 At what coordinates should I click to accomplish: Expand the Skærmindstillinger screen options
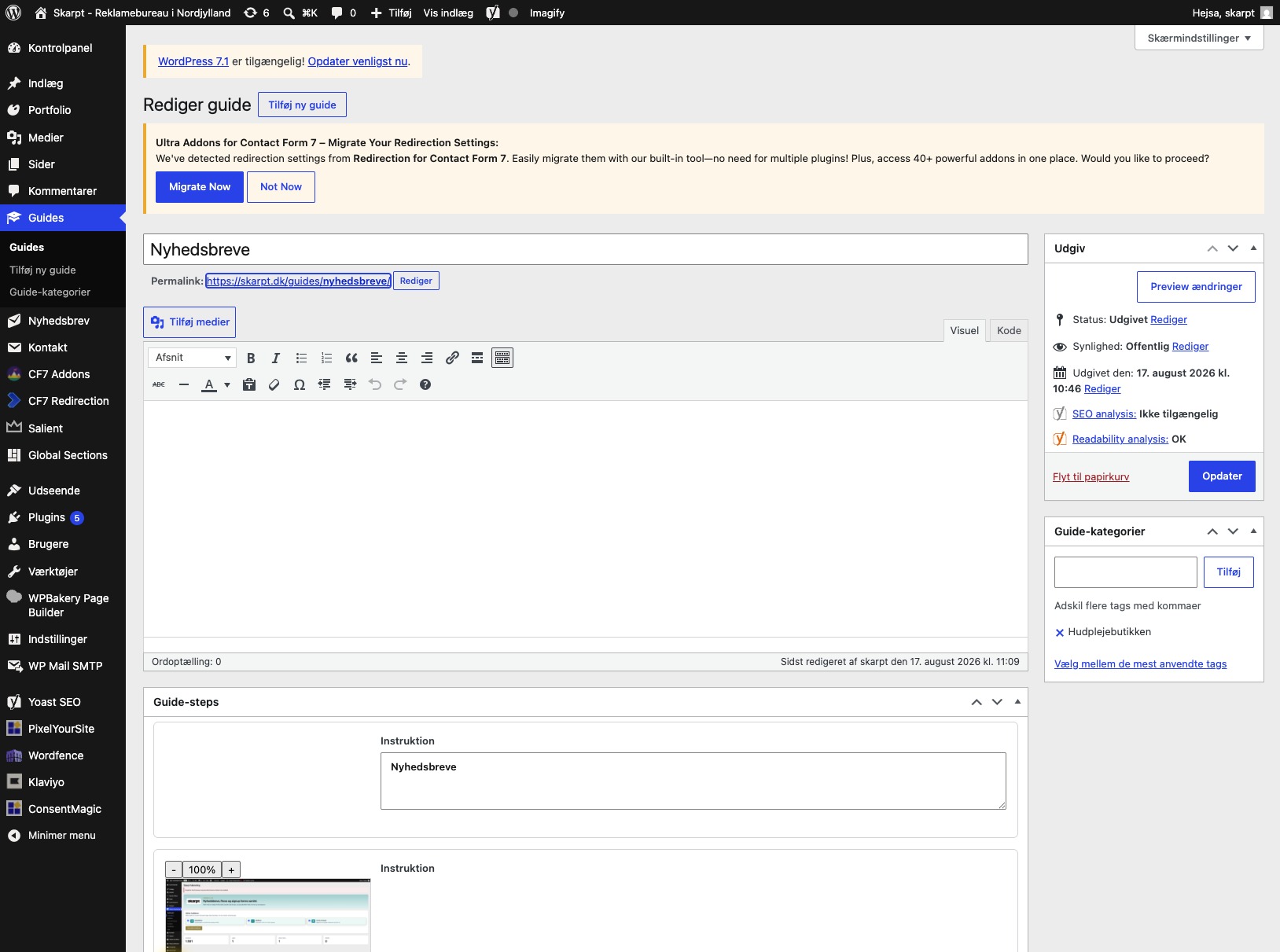[x=1199, y=38]
